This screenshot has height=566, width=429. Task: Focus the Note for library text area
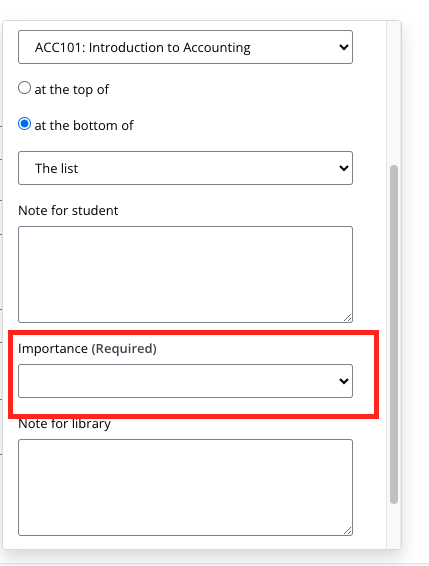[185, 487]
